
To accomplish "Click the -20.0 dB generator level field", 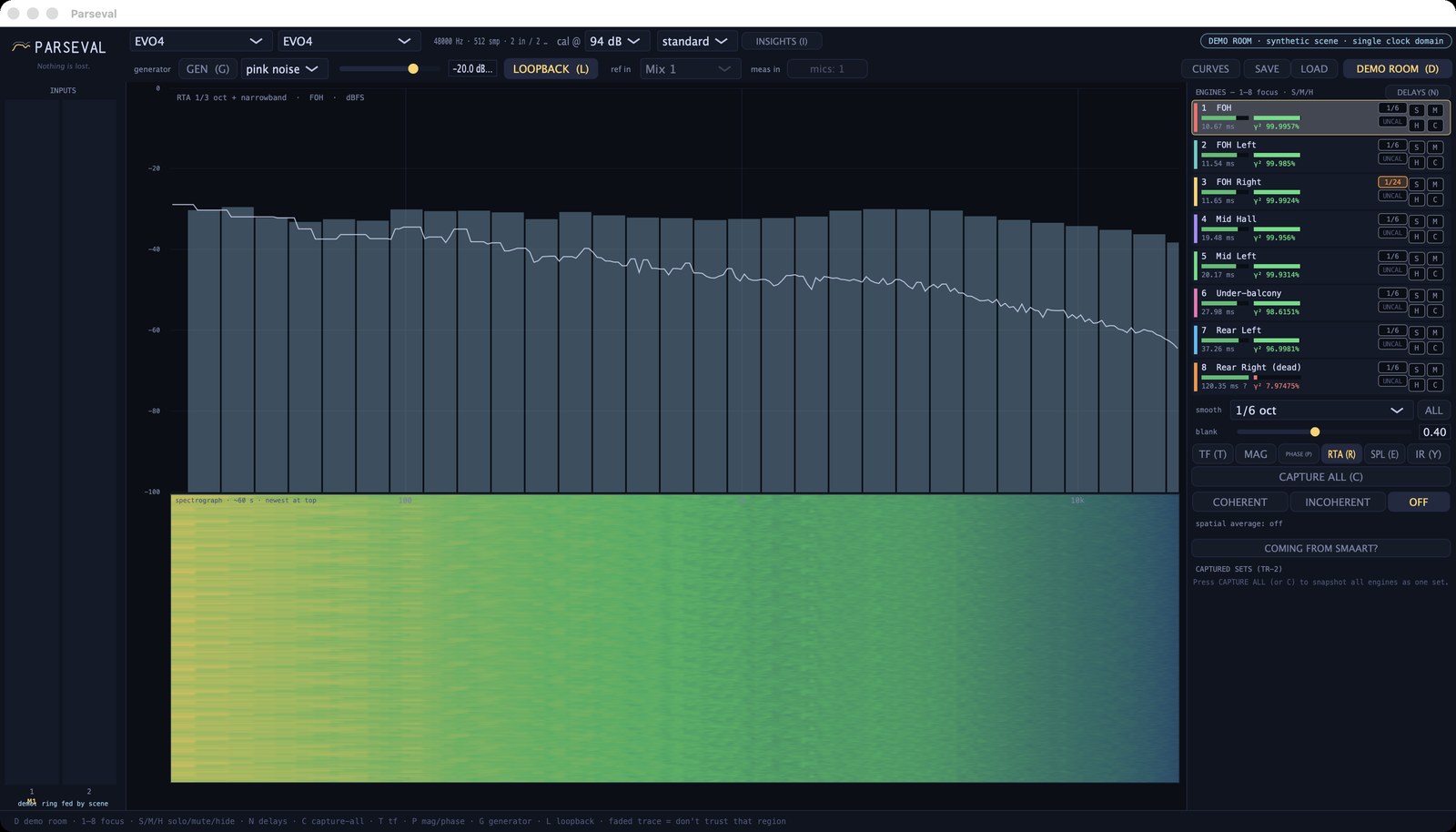I will click(472, 69).
